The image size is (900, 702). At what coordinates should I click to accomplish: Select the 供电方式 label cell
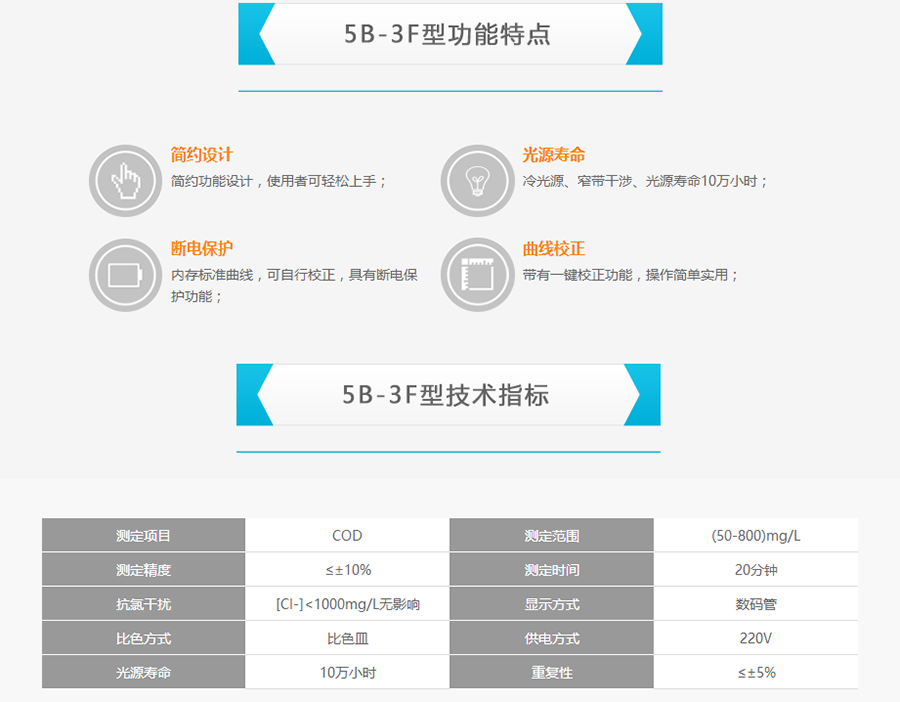coord(551,638)
